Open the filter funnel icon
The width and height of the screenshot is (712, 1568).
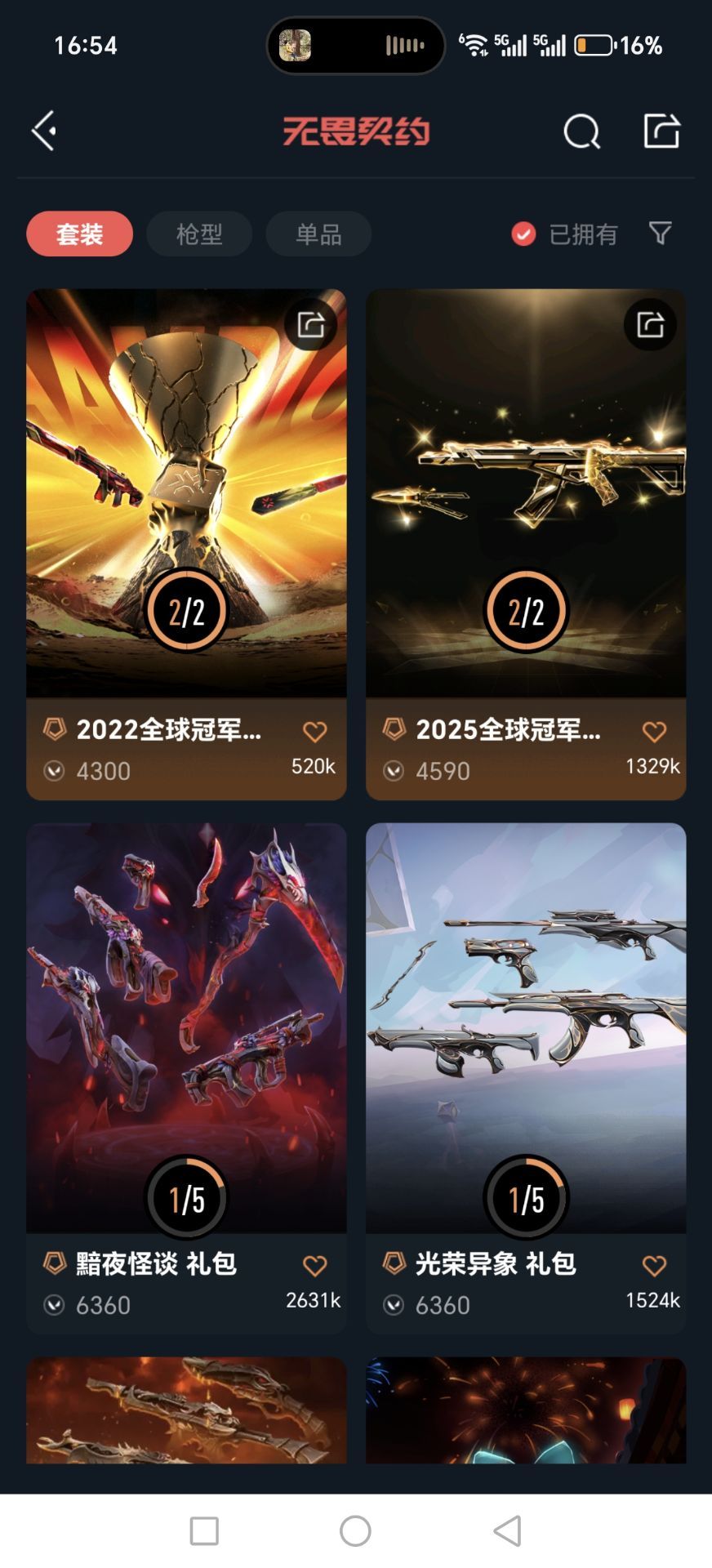661,234
